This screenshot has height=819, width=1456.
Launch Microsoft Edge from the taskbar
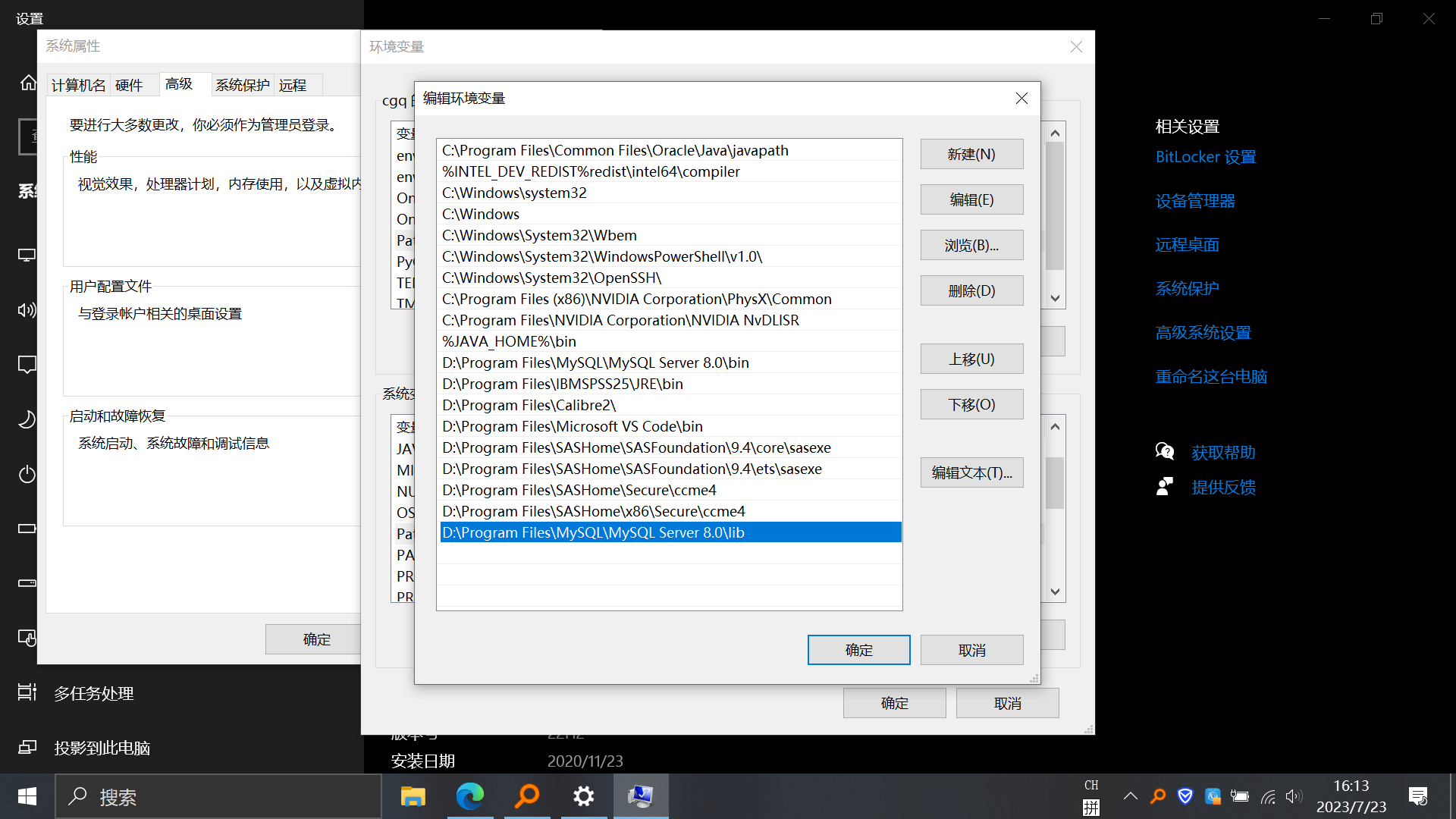(469, 796)
